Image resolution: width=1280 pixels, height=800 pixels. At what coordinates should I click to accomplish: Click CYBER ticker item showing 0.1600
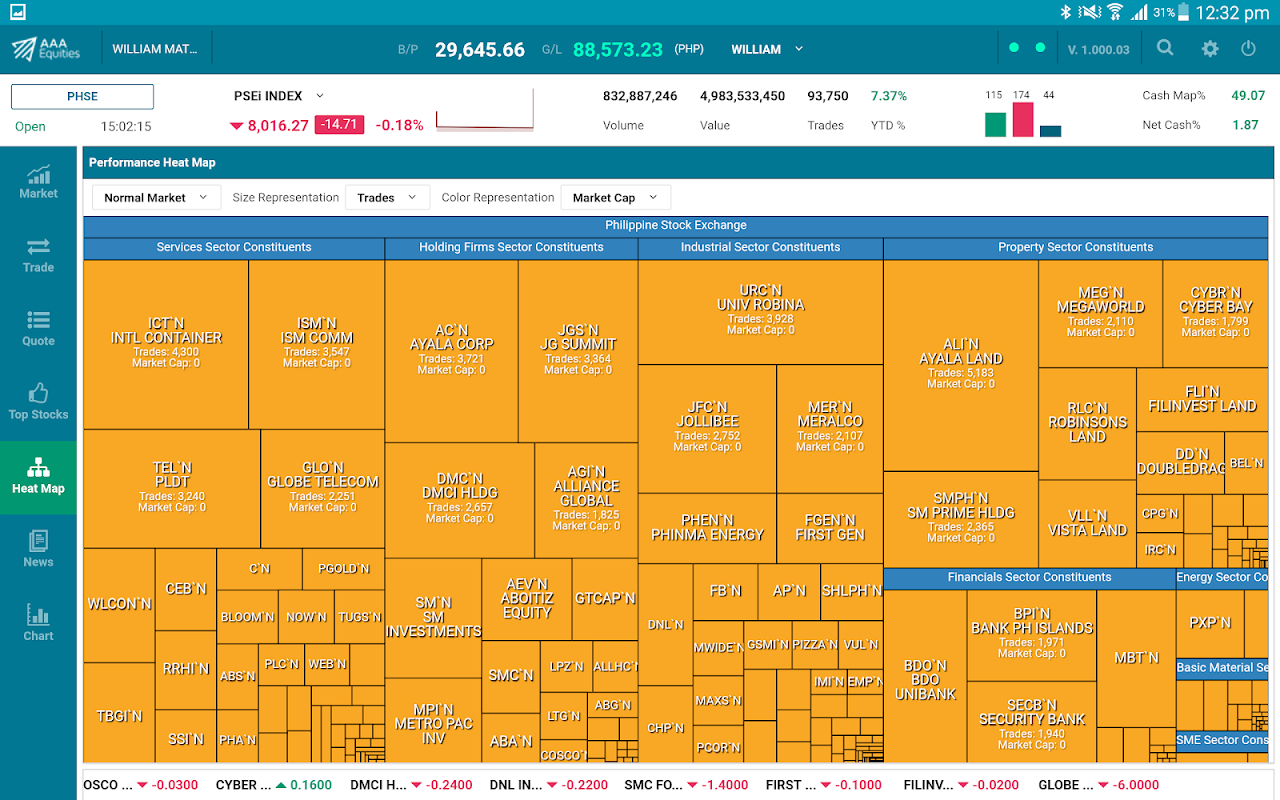(x=274, y=785)
